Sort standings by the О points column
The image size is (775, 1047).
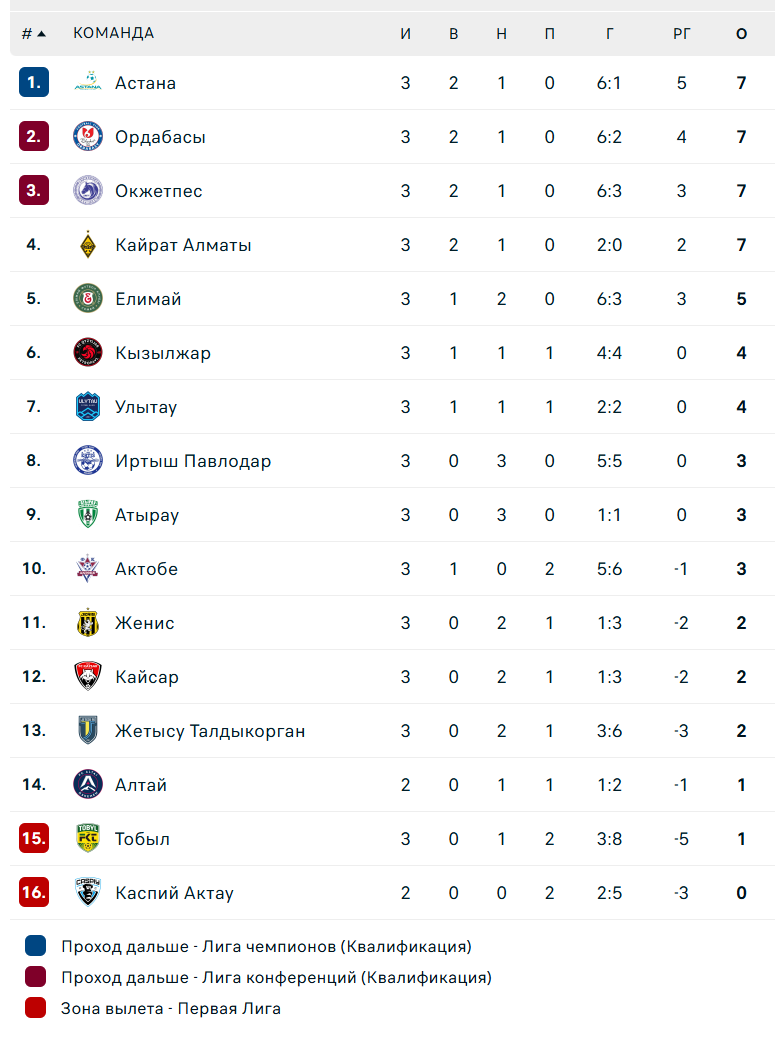click(741, 33)
